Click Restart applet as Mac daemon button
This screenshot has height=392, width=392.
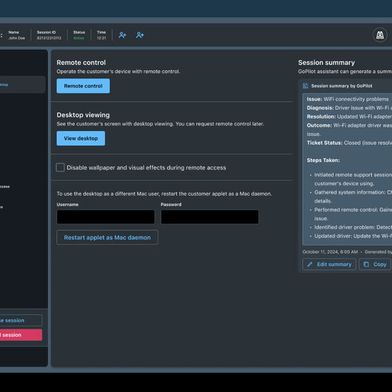pyautogui.click(x=107, y=238)
